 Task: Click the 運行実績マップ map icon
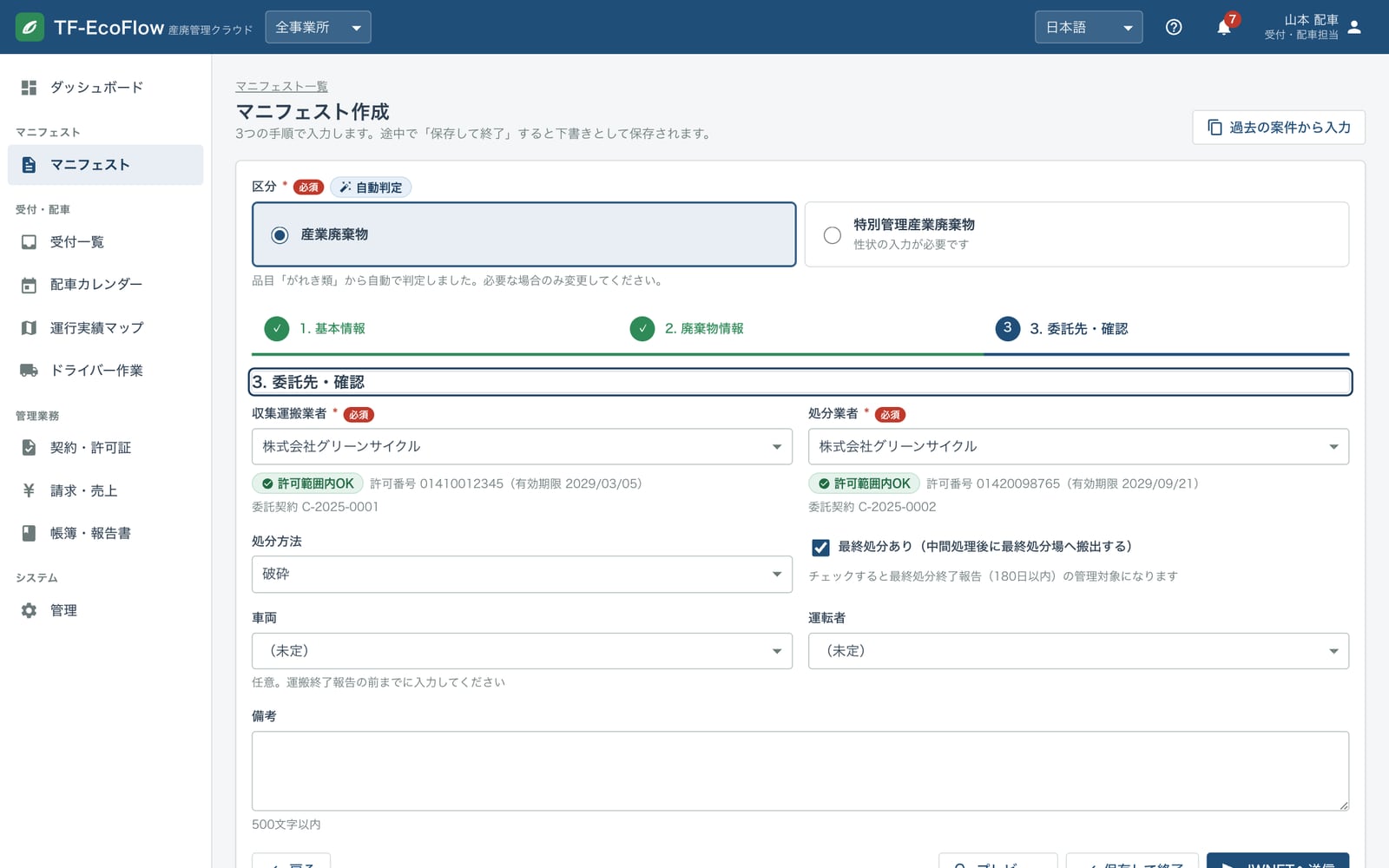point(29,328)
